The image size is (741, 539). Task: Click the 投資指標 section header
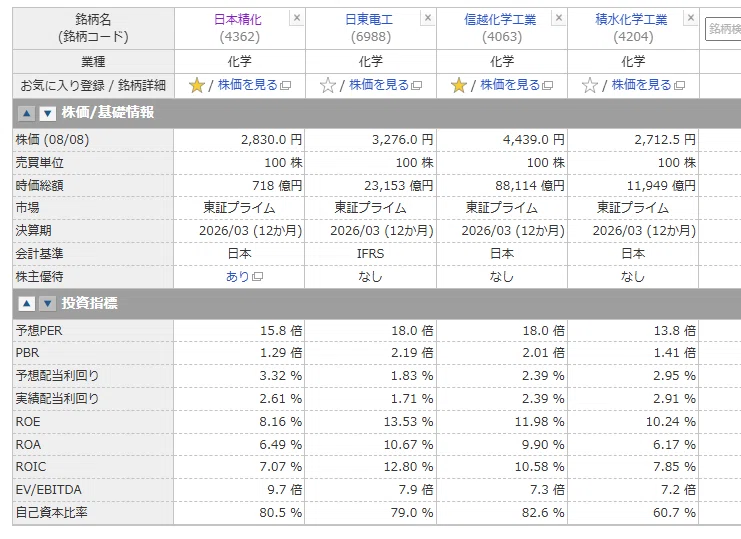(90, 303)
